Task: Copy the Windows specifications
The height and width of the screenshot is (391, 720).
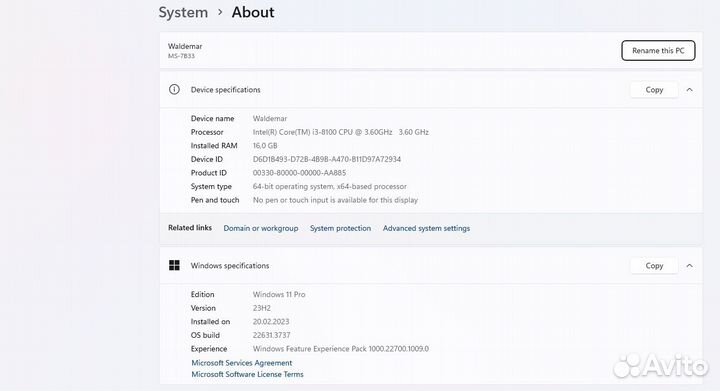Action: [654, 266]
